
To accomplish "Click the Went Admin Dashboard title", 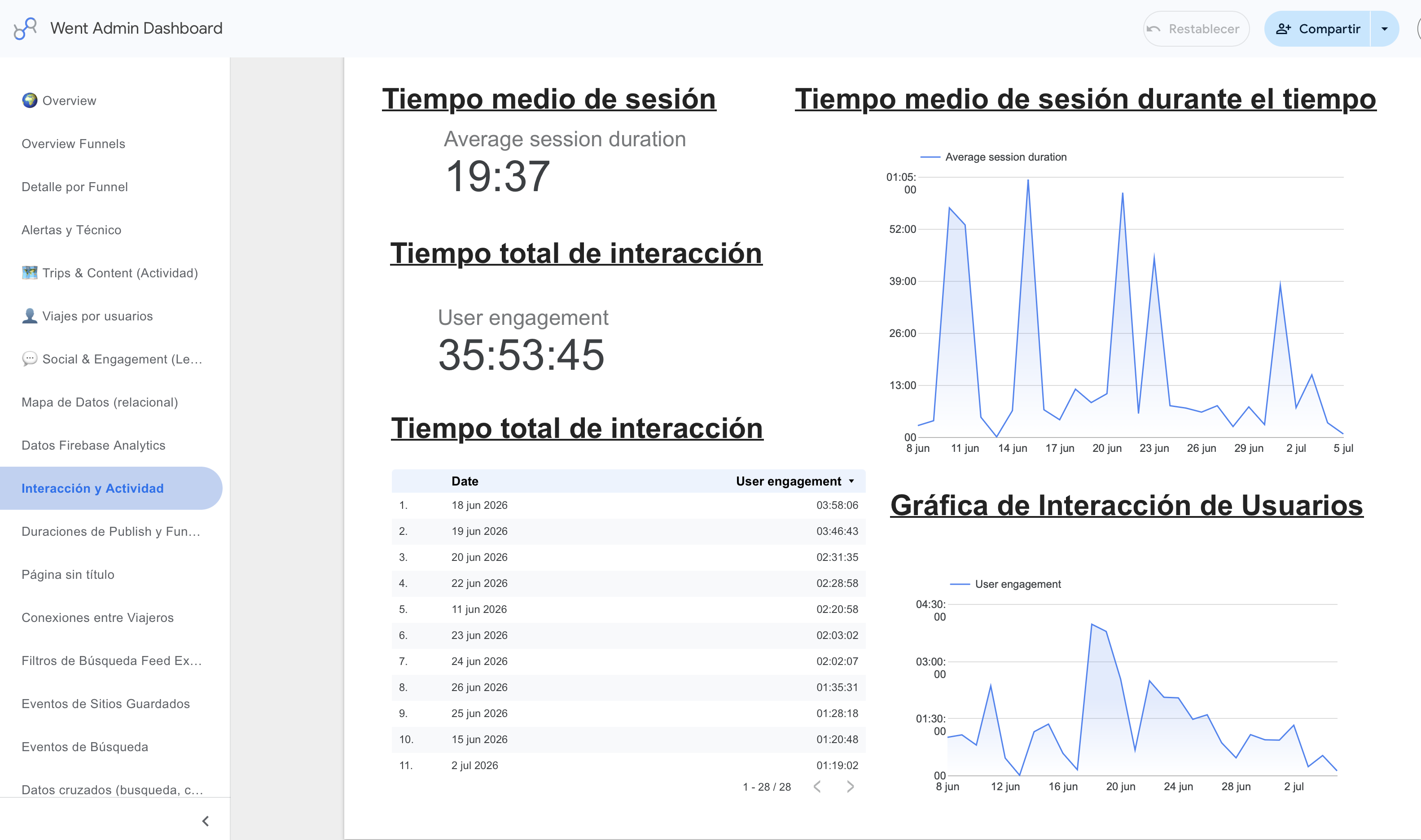I will (136, 28).
